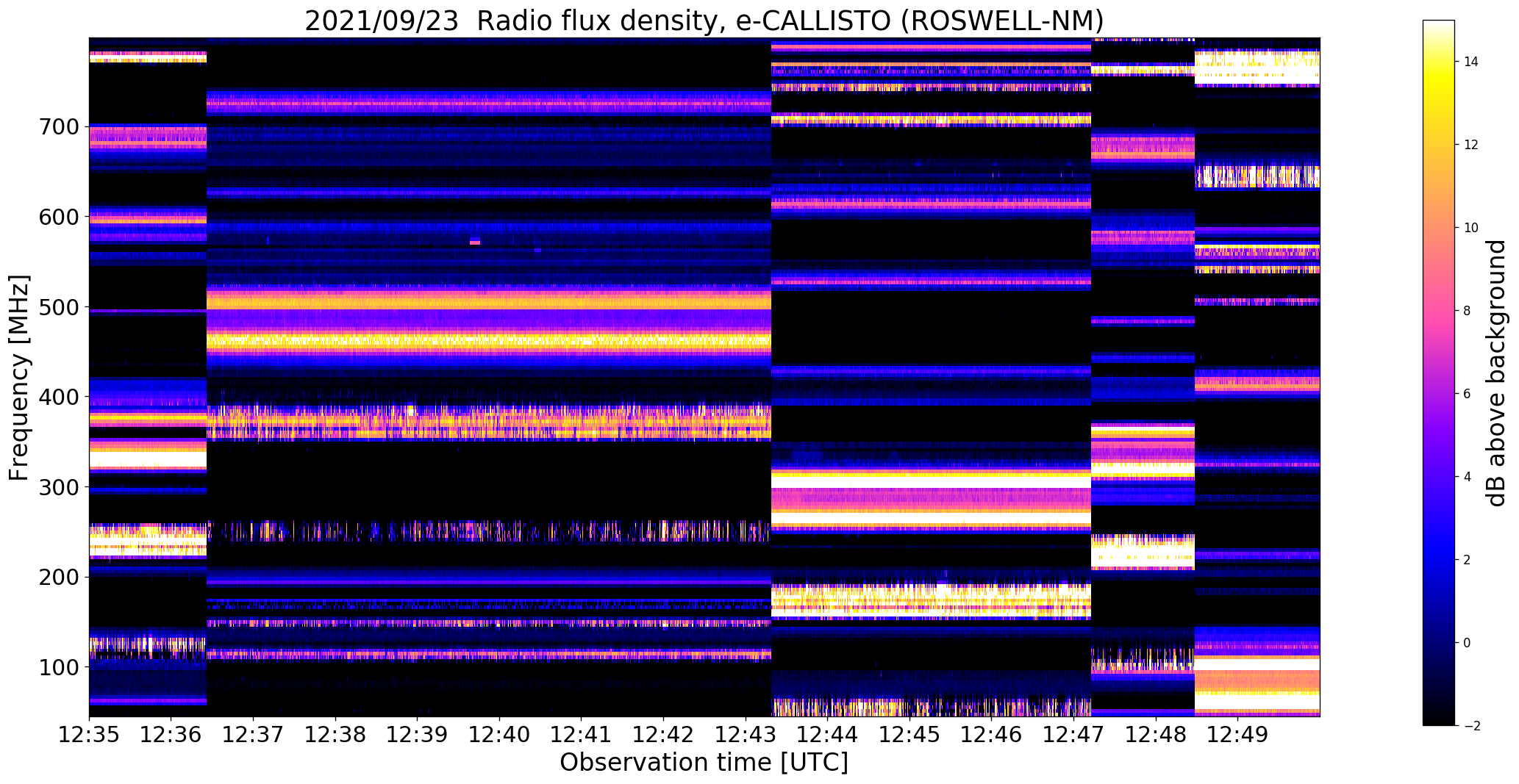Click the 0 colorbar tick label
Viewport: 1519px width, 784px height.
tap(1467, 643)
